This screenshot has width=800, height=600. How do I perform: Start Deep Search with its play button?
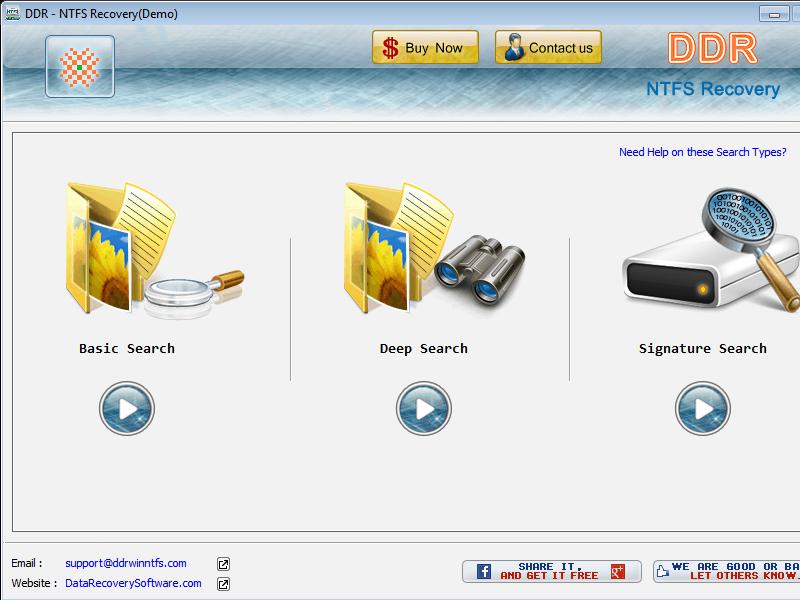(x=423, y=408)
